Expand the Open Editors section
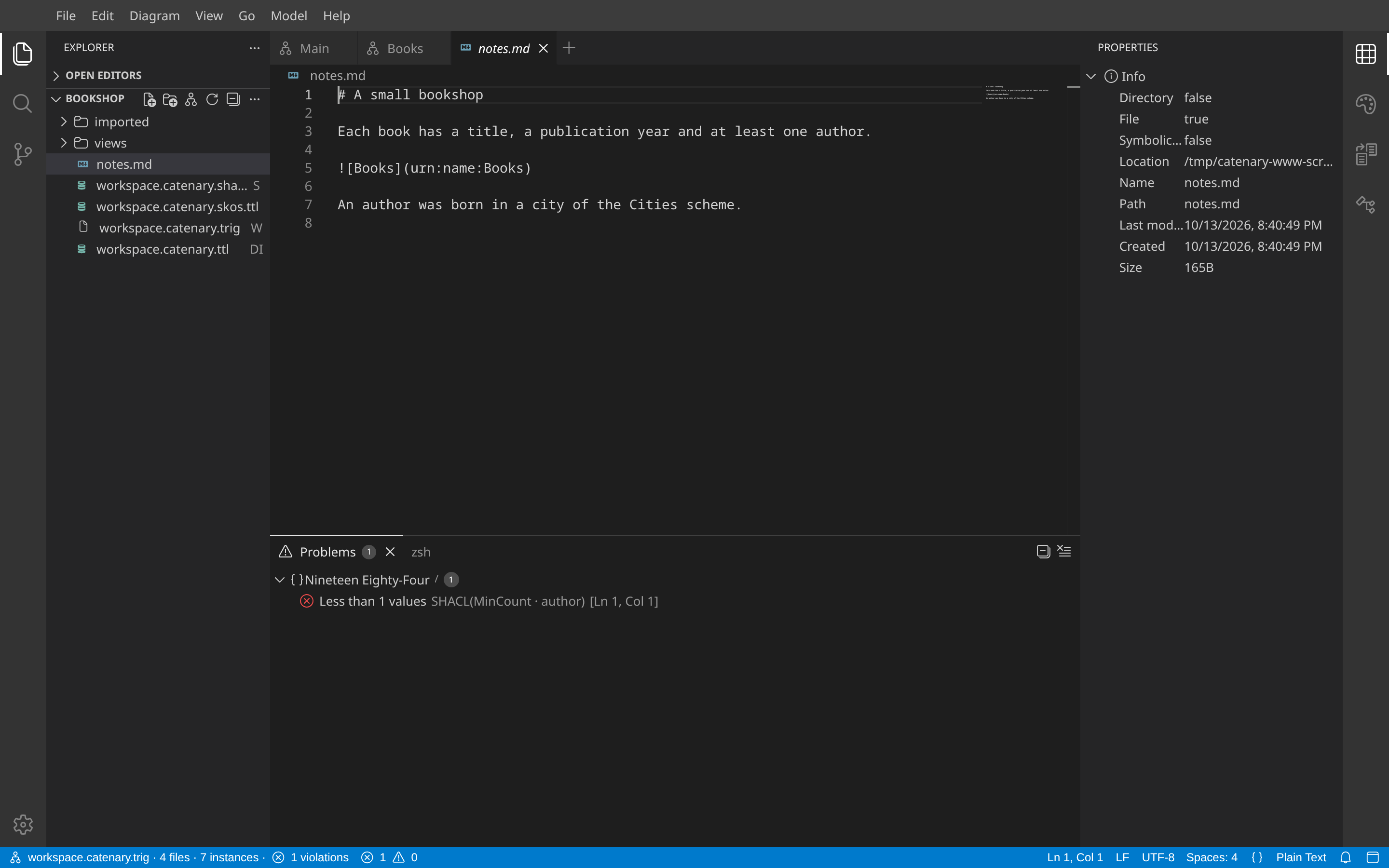Screen dimensions: 1389x868 tap(158, 75)
